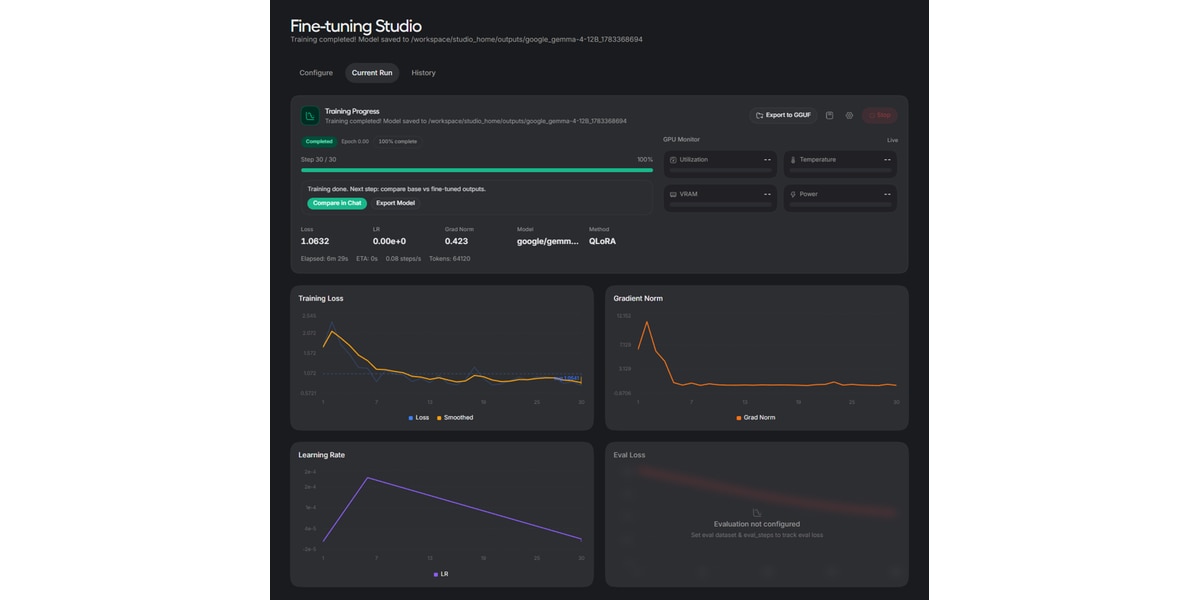
Task: Click the Compare in Chat button
Action: pos(337,203)
